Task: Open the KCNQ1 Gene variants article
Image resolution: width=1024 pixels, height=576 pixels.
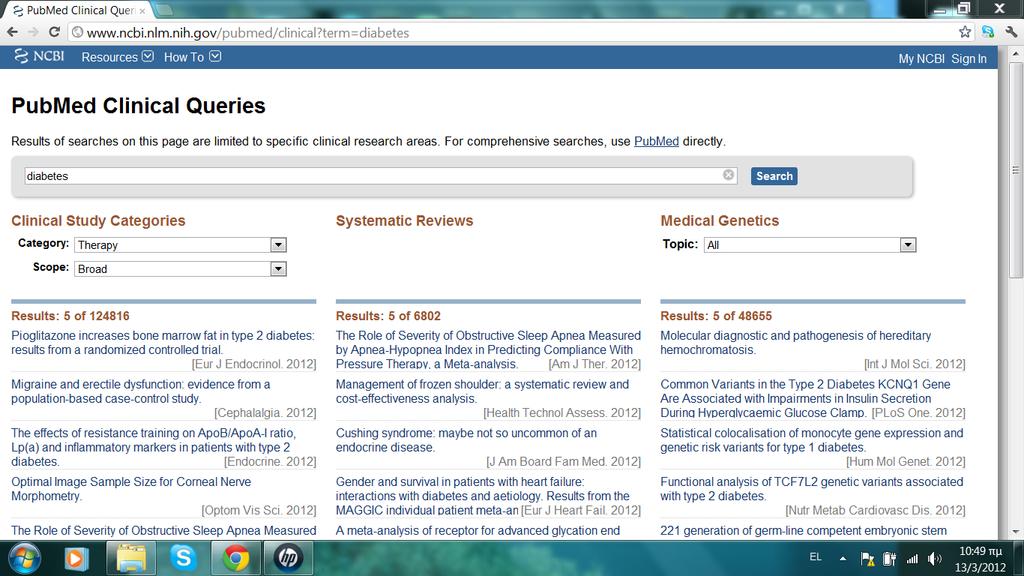Action: click(x=805, y=398)
